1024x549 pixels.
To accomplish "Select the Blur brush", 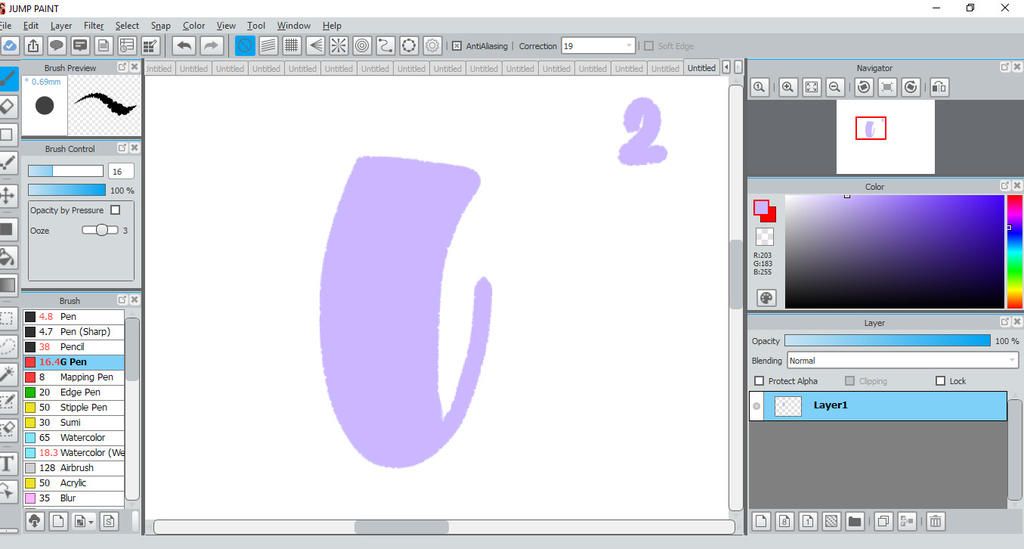I will [x=74, y=497].
